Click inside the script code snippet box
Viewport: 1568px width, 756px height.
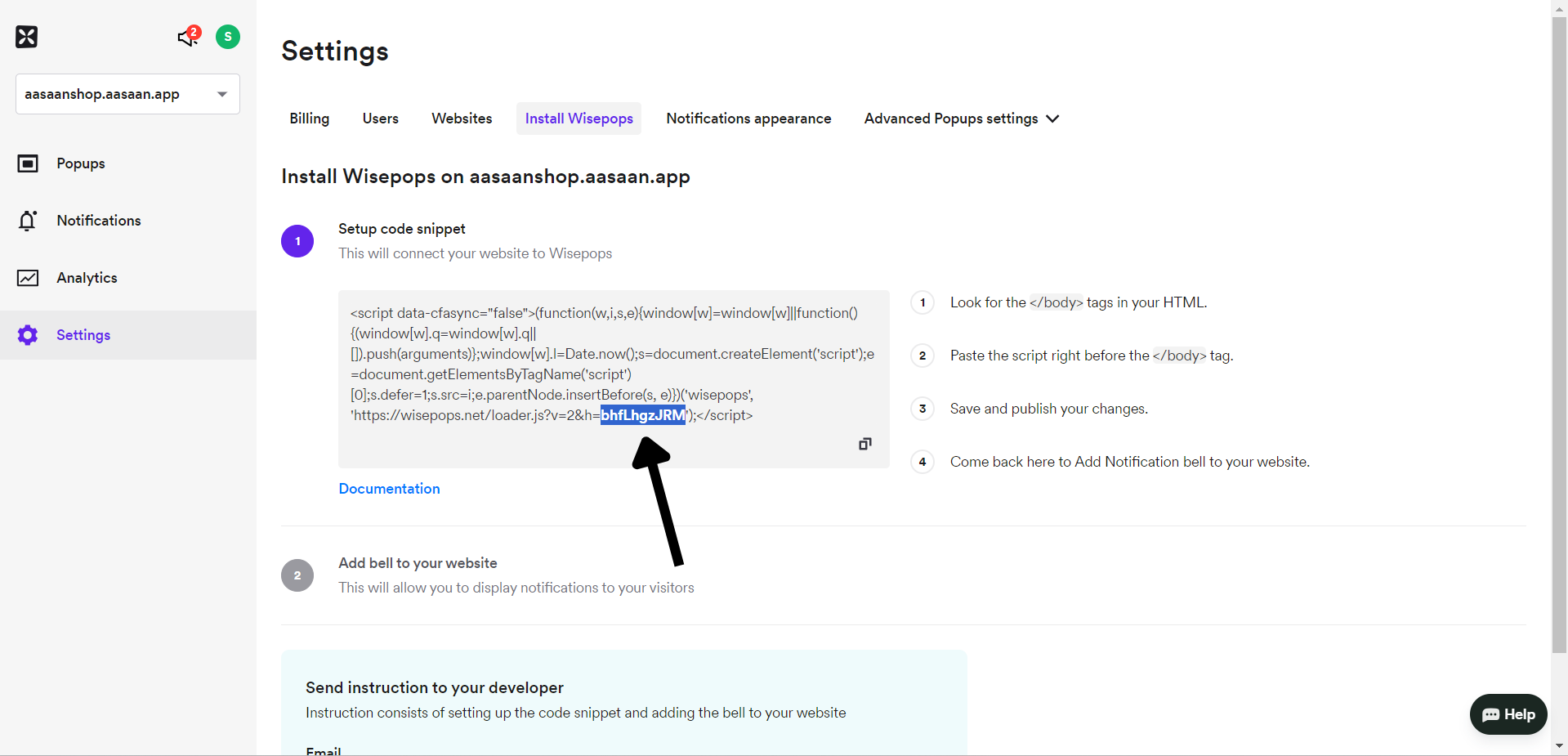(614, 379)
